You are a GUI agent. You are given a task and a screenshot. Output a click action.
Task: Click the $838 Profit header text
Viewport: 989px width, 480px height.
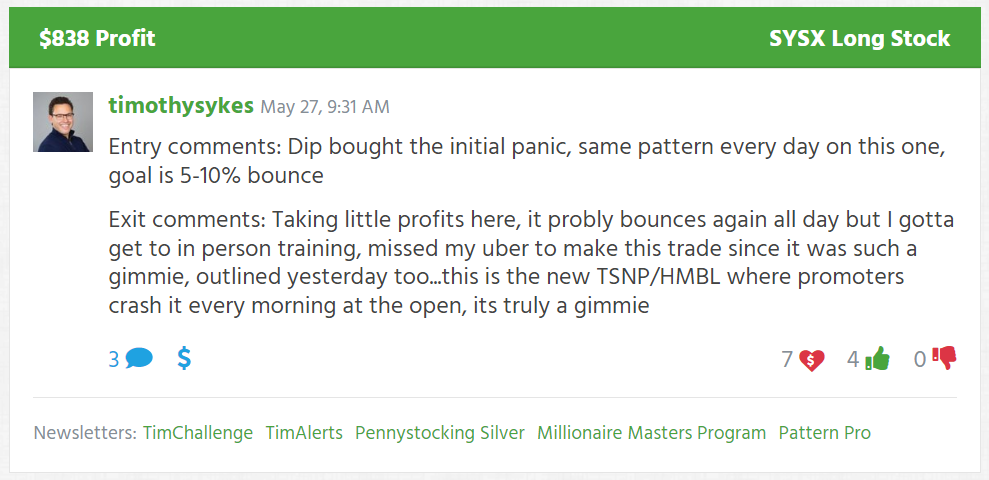(97, 38)
